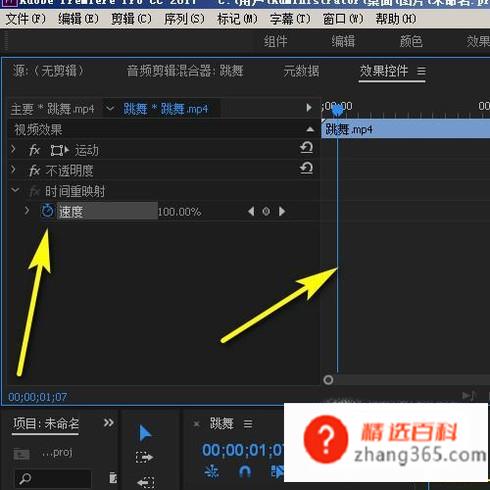Toggle nest sequence insert option

tap(211, 472)
